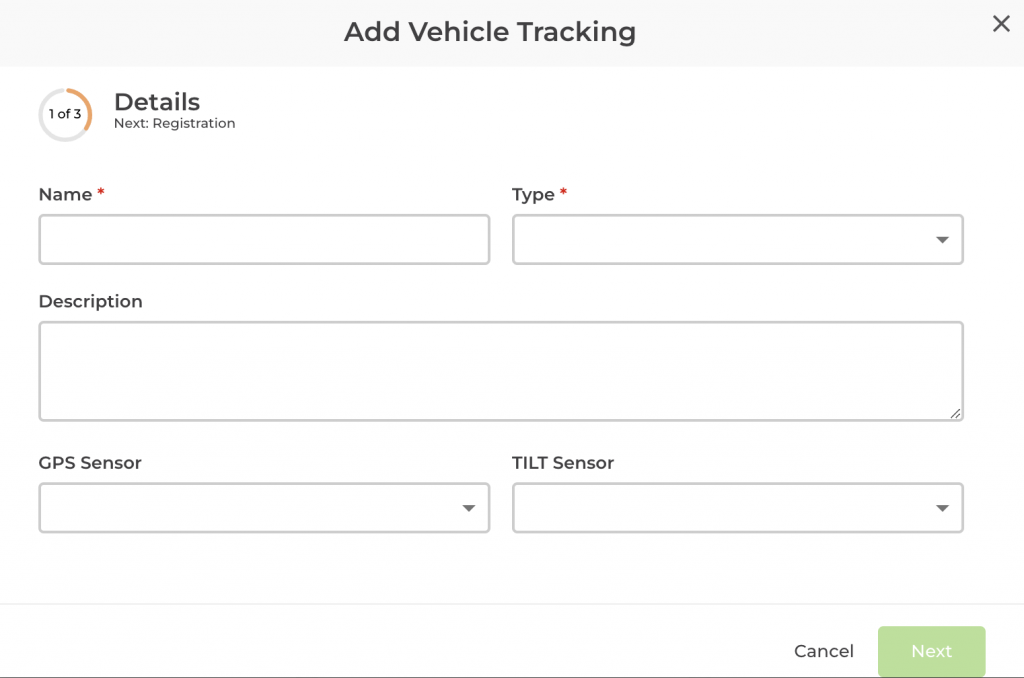The height and width of the screenshot is (678, 1024).
Task: Click the "Add Vehicle Tracking" dialog title
Action: tap(490, 32)
